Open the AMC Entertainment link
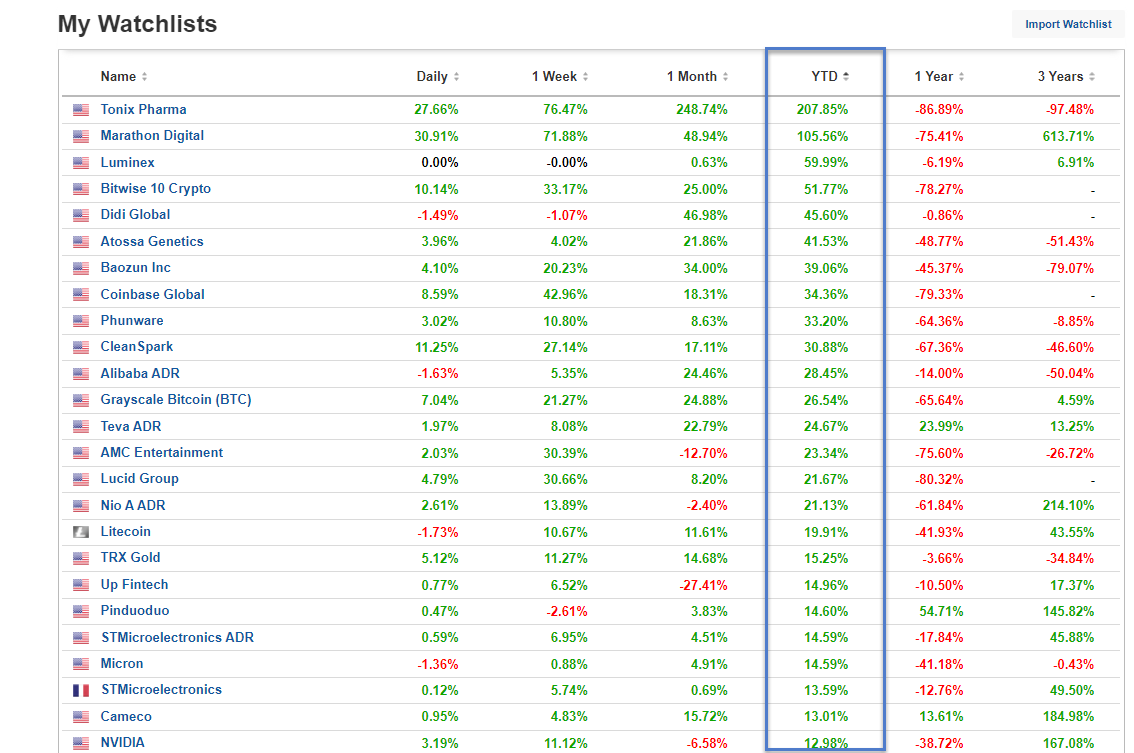The height and width of the screenshot is (753, 1134). click(x=162, y=452)
